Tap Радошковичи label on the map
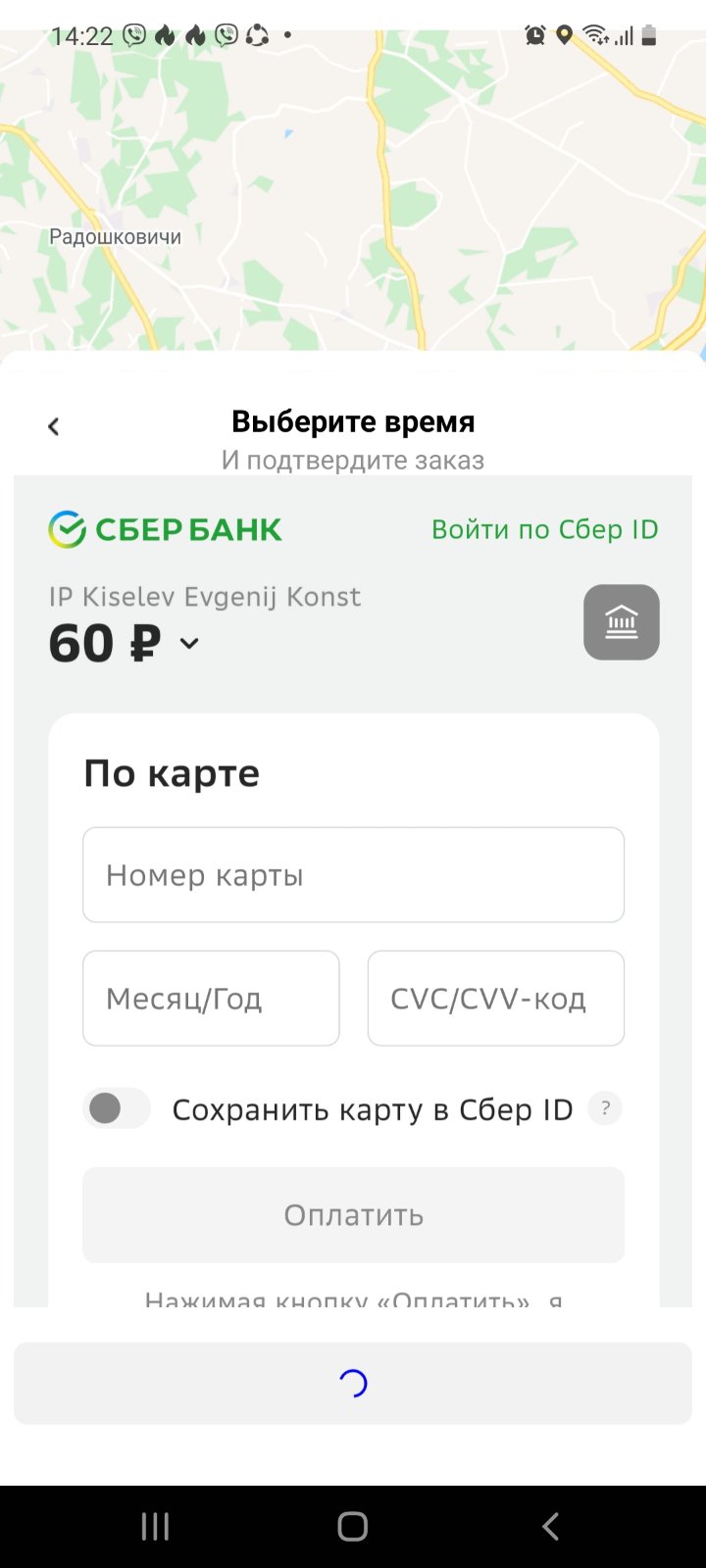Screen dimensions: 706x1568 tap(115, 236)
